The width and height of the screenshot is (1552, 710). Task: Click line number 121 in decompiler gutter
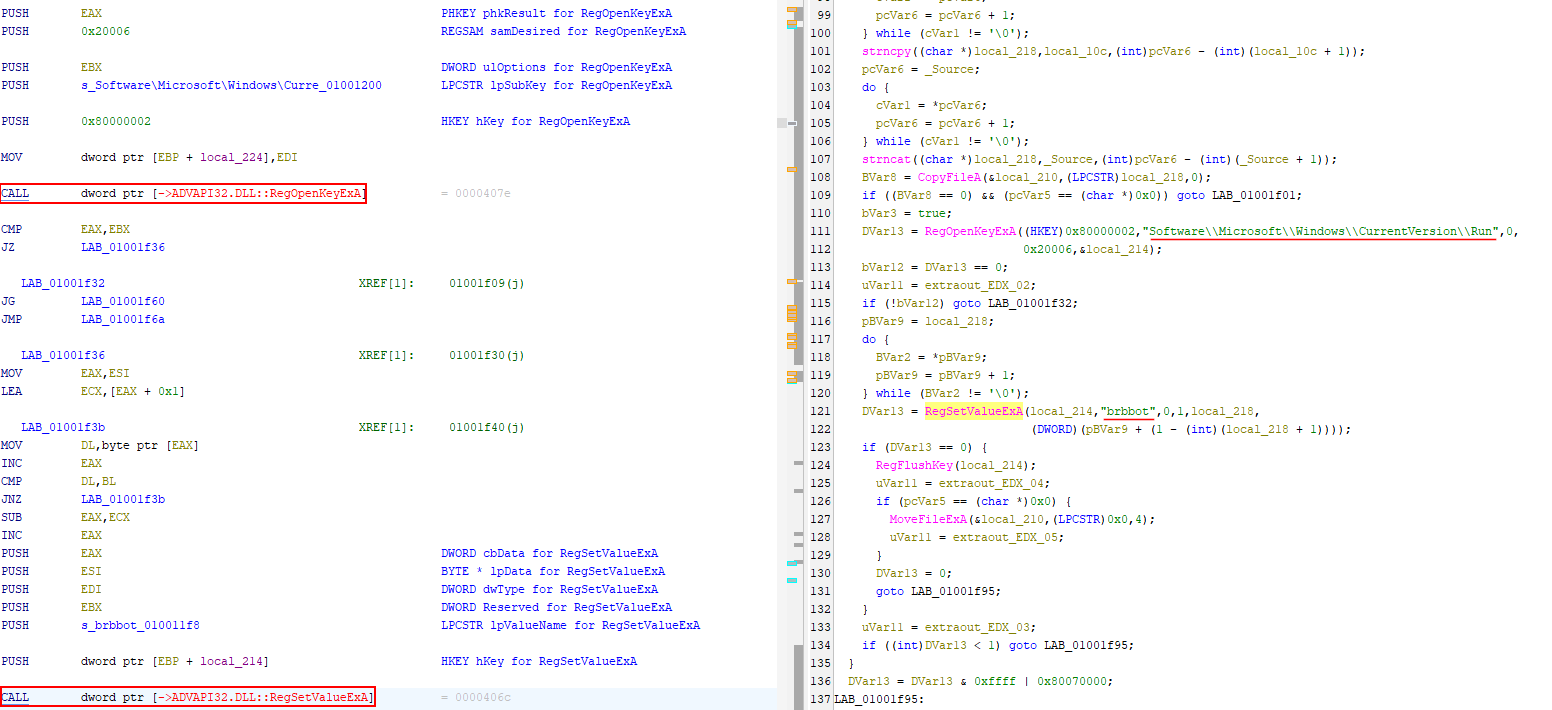[821, 411]
